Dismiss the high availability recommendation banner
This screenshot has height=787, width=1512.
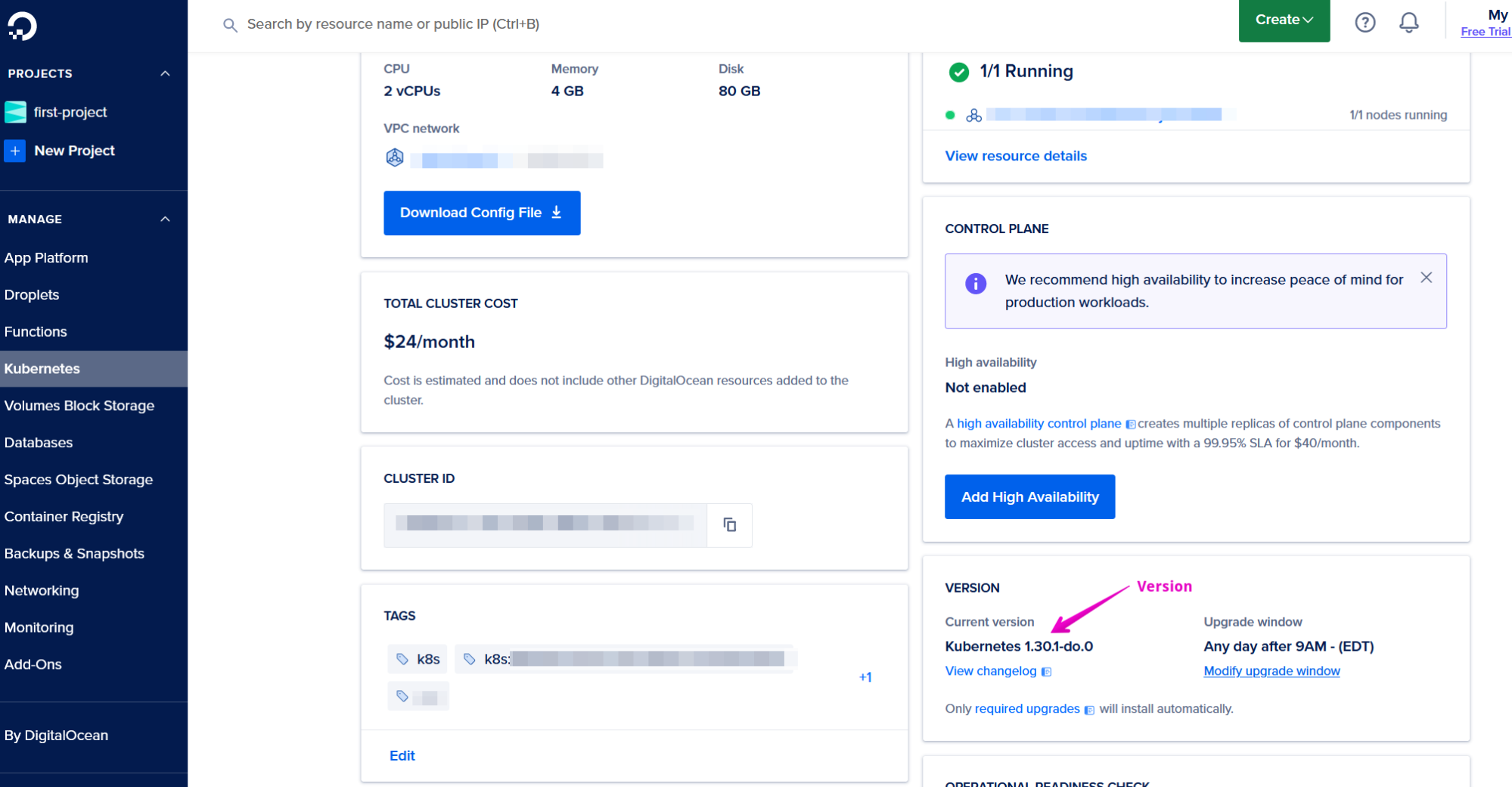(1426, 278)
